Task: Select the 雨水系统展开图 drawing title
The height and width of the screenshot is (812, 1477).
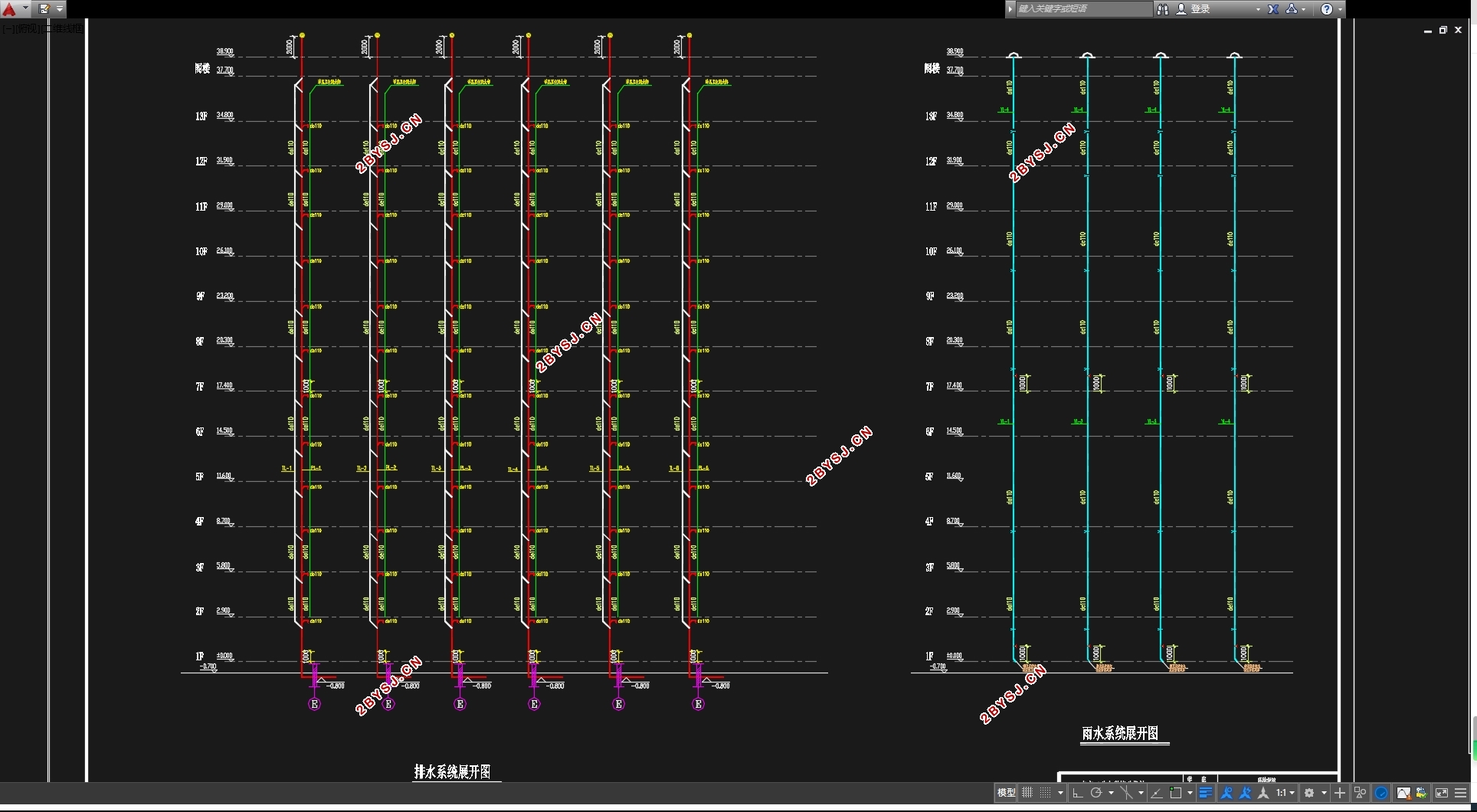Action: click(x=1120, y=733)
